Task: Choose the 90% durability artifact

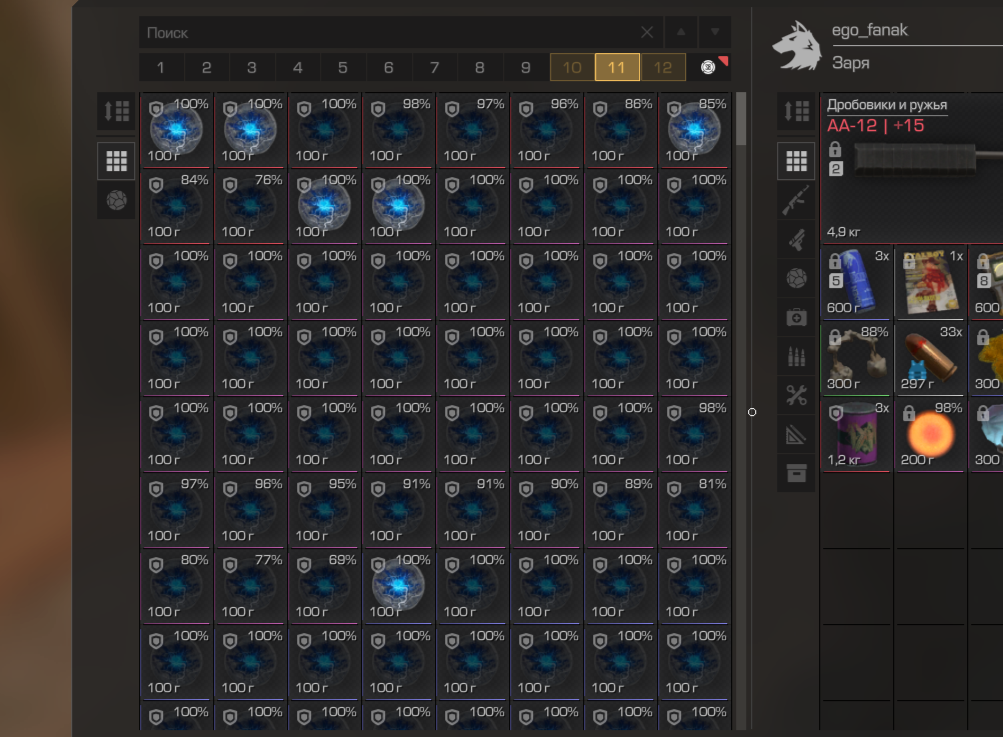Action: [546, 511]
